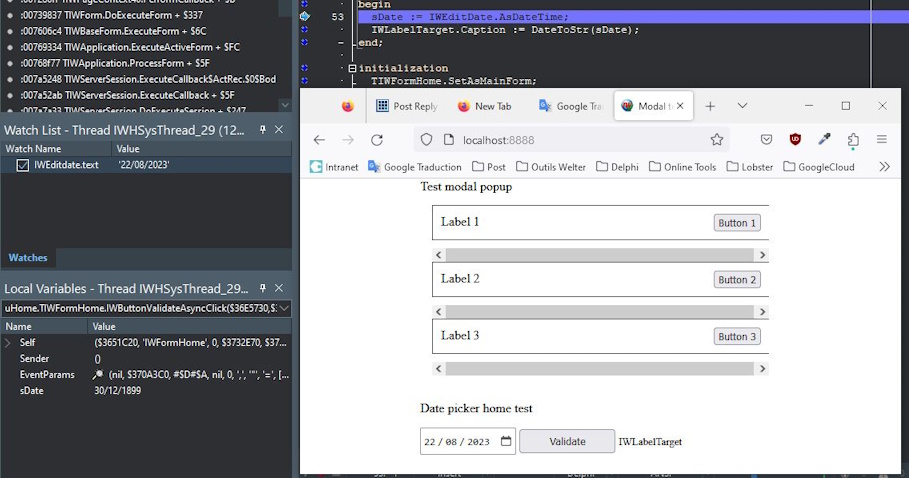Click Button 3 on the page

pyautogui.click(x=737, y=337)
